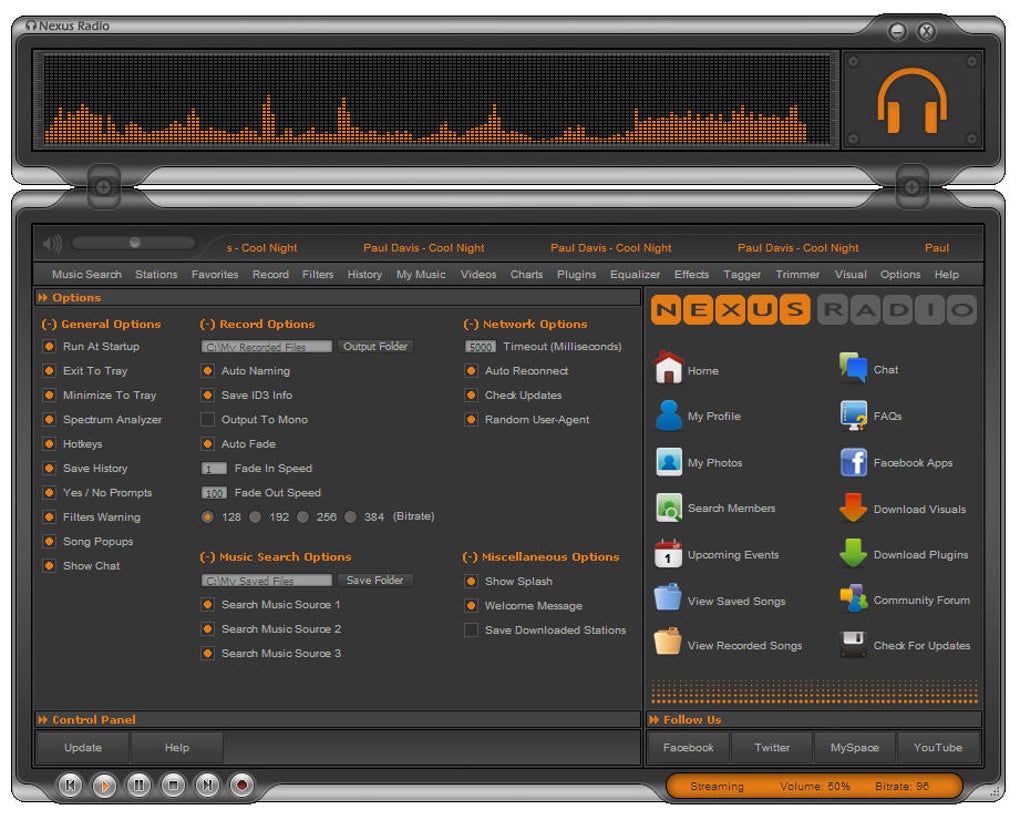Open the Stations tab
Viewport: 1020px width, 820px height.
(156, 274)
